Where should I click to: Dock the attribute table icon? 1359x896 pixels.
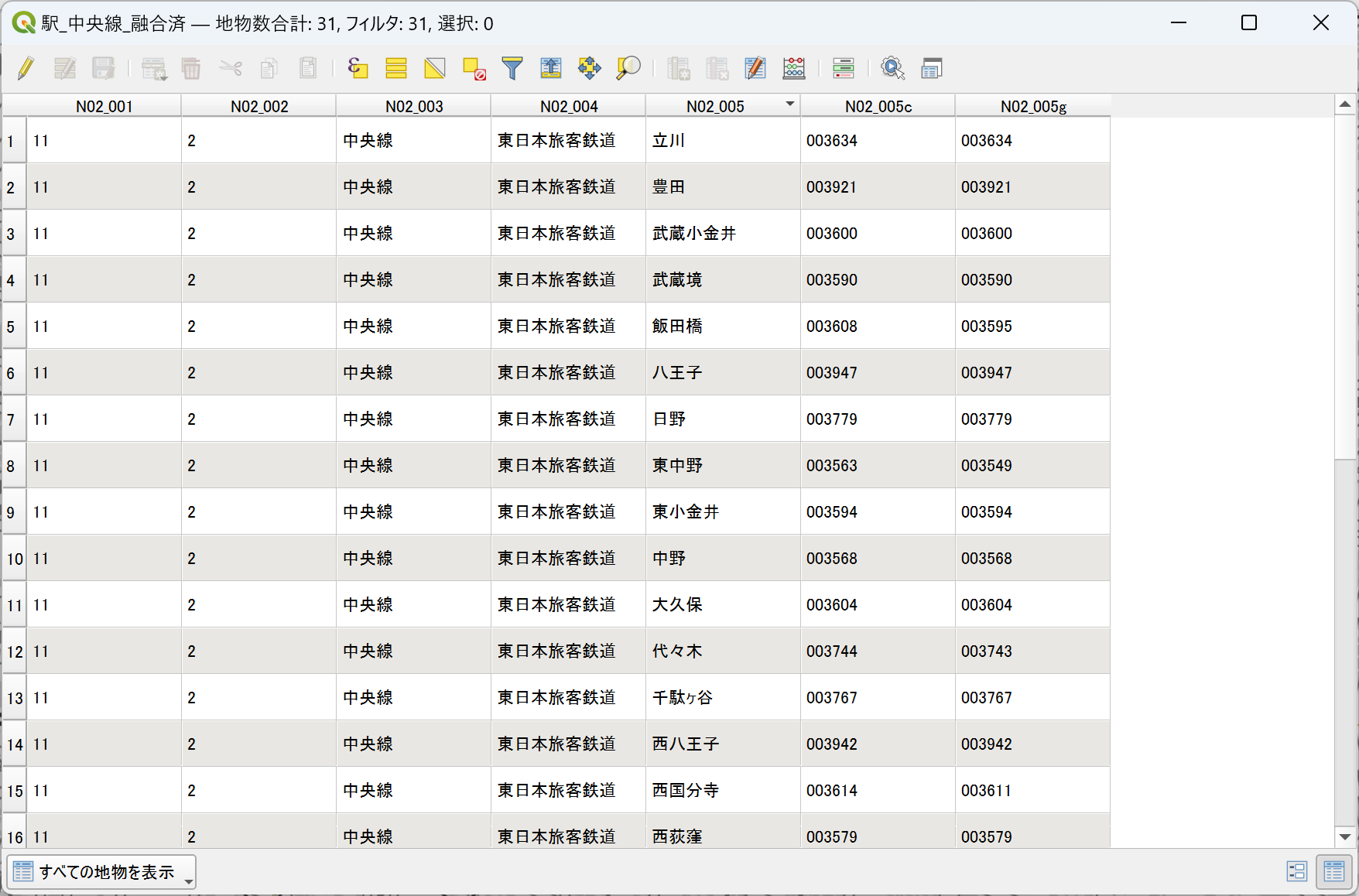932,68
